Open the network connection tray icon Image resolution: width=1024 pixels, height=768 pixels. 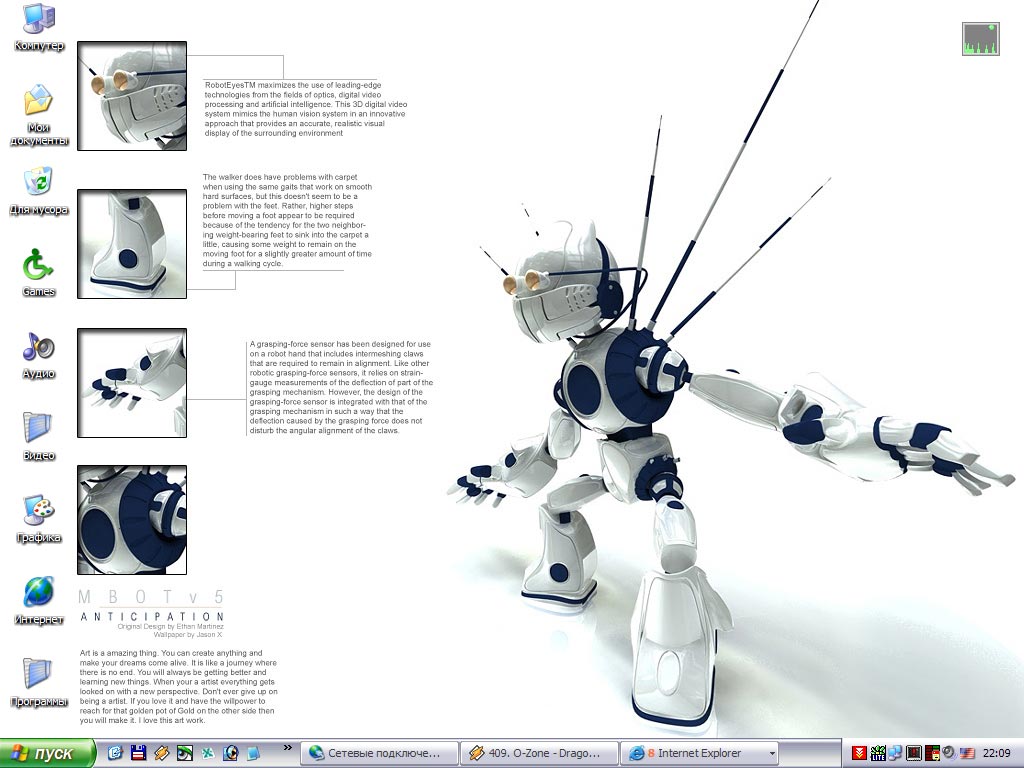pos(895,753)
